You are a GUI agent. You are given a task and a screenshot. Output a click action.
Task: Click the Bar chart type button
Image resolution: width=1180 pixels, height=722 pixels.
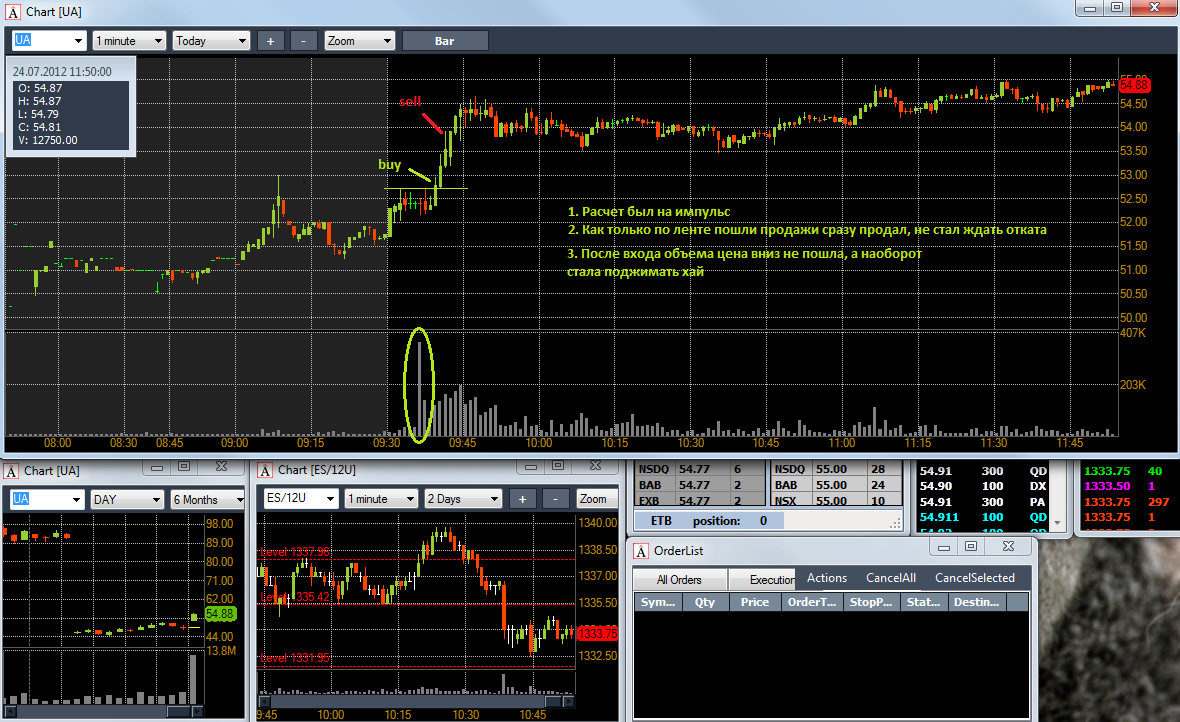[445, 41]
